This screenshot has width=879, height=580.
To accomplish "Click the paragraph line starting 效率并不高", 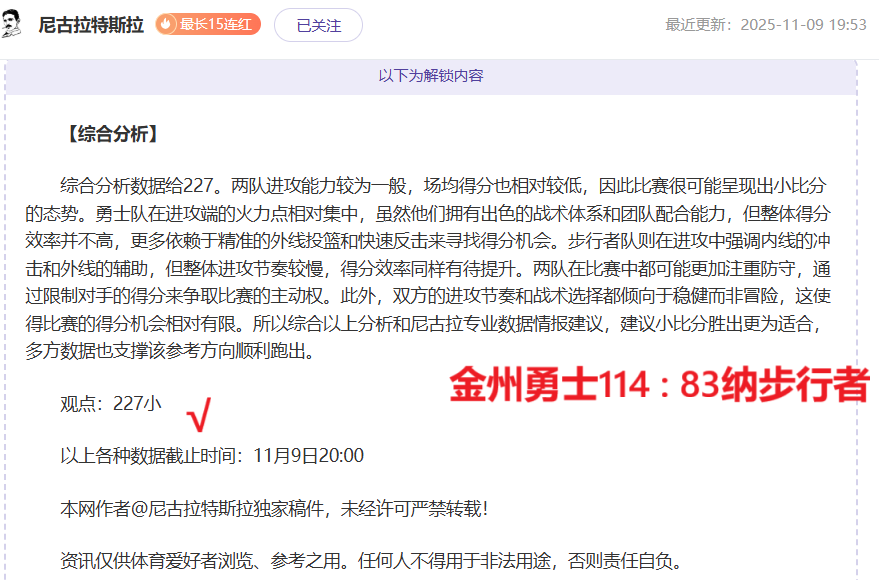I will point(428,241).
